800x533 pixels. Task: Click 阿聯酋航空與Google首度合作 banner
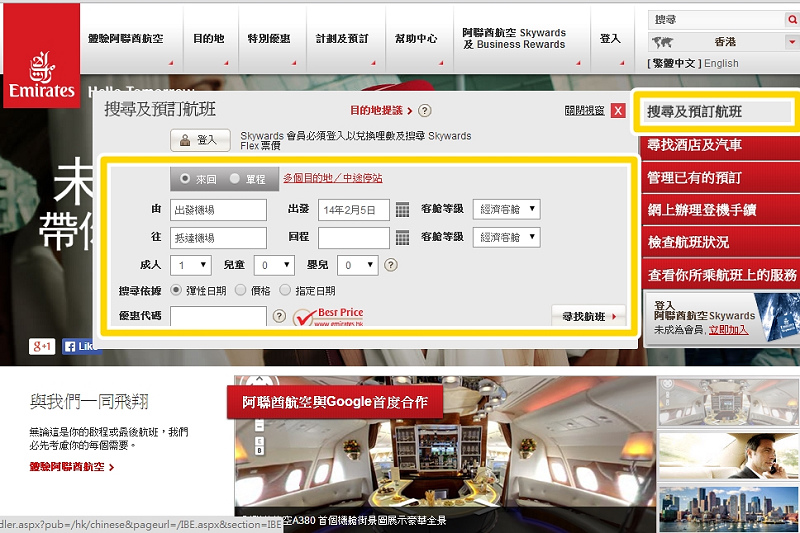click(x=335, y=402)
